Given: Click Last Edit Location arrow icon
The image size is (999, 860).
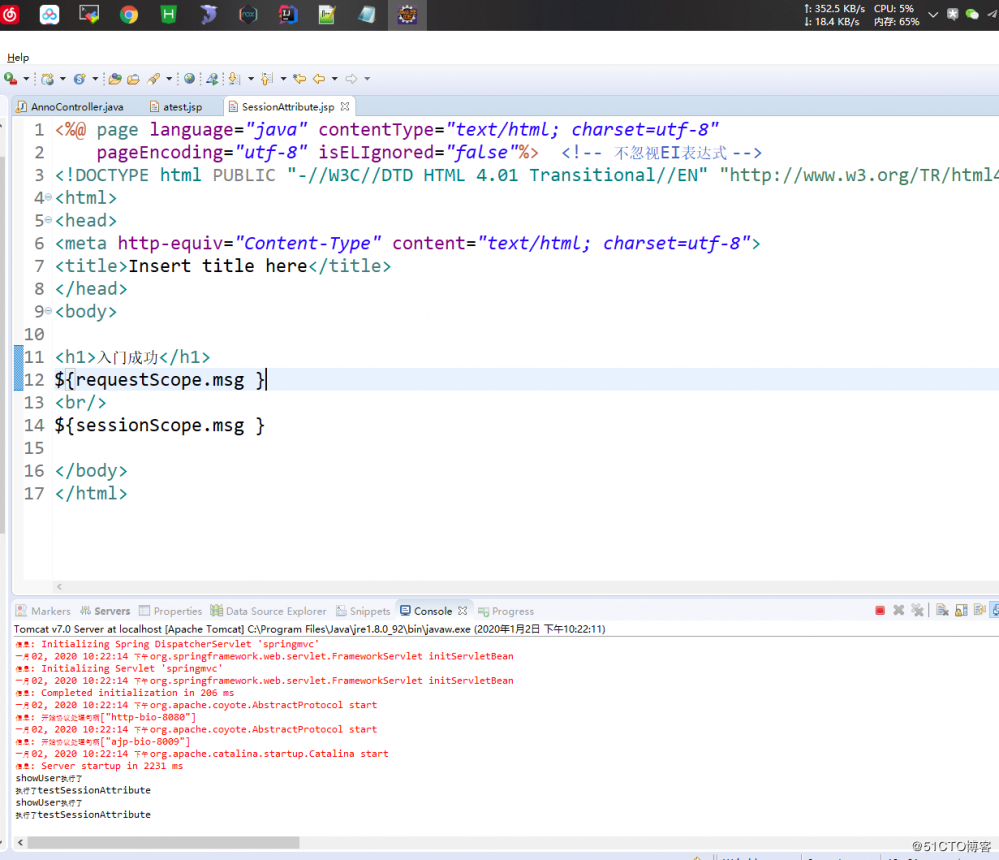Looking at the screenshot, I should point(299,78).
